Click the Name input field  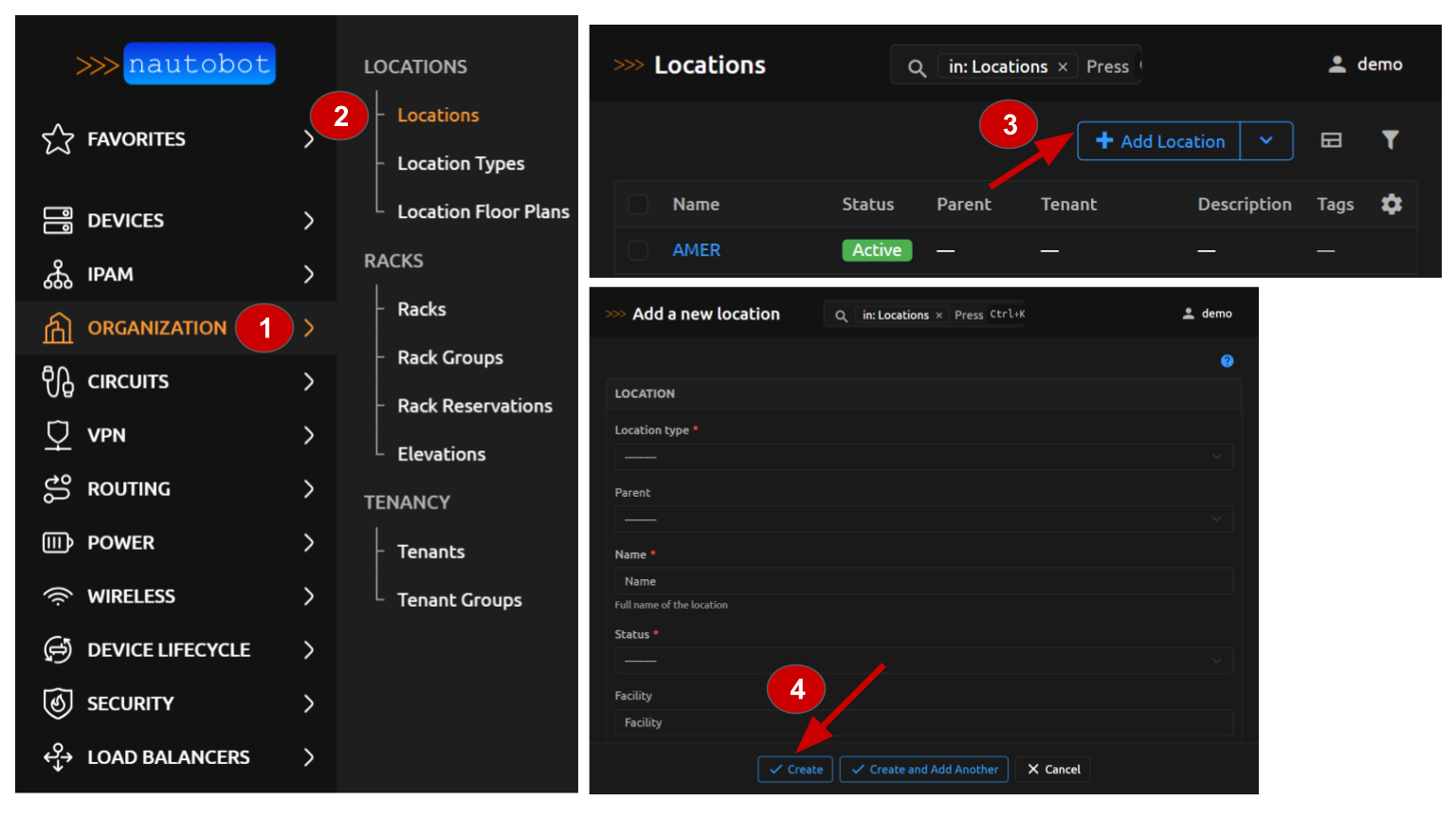click(922, 581)
